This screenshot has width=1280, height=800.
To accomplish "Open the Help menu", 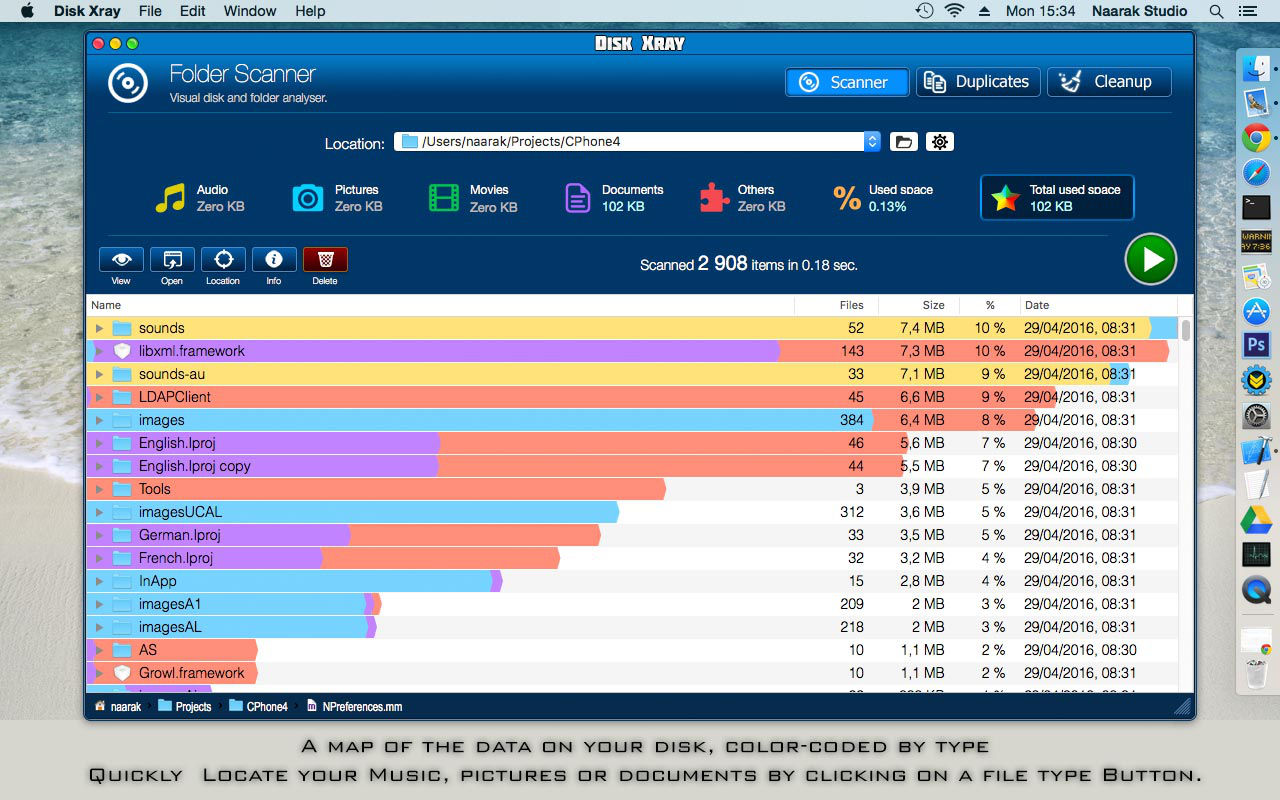I will click(310, 11).
